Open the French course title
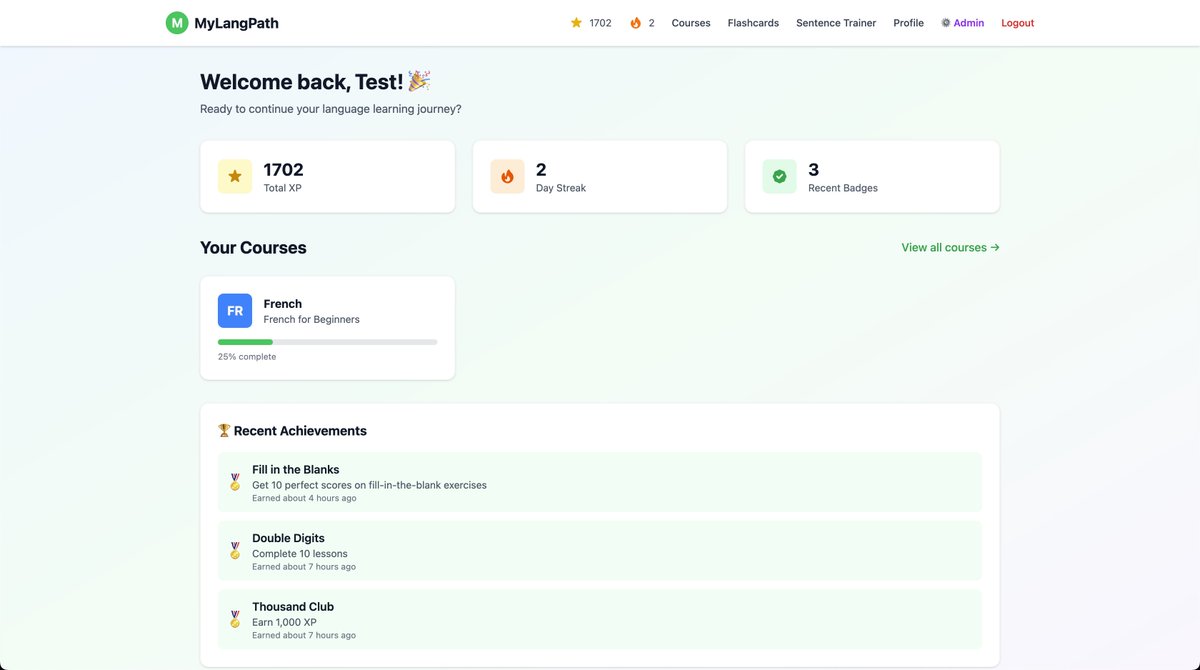The width and height of the screenshot is (1200, 670). 283,304
